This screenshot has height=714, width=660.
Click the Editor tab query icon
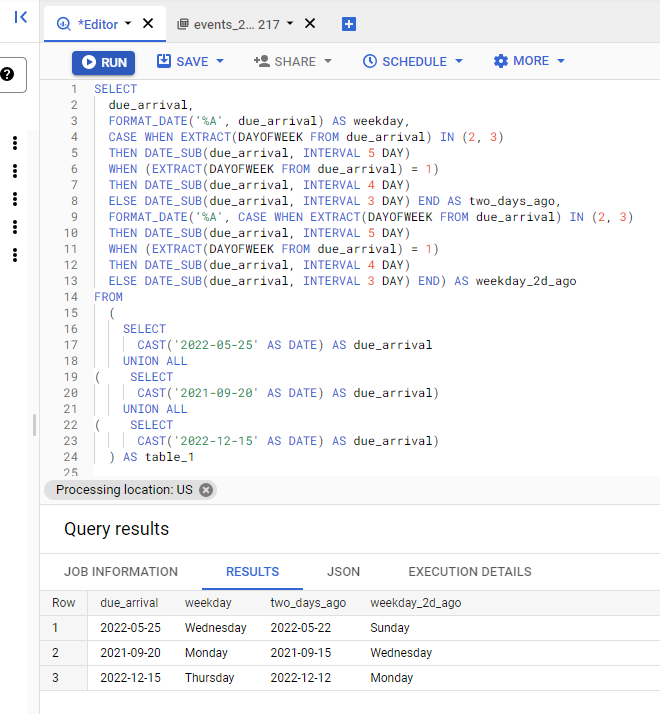[64, 24]
